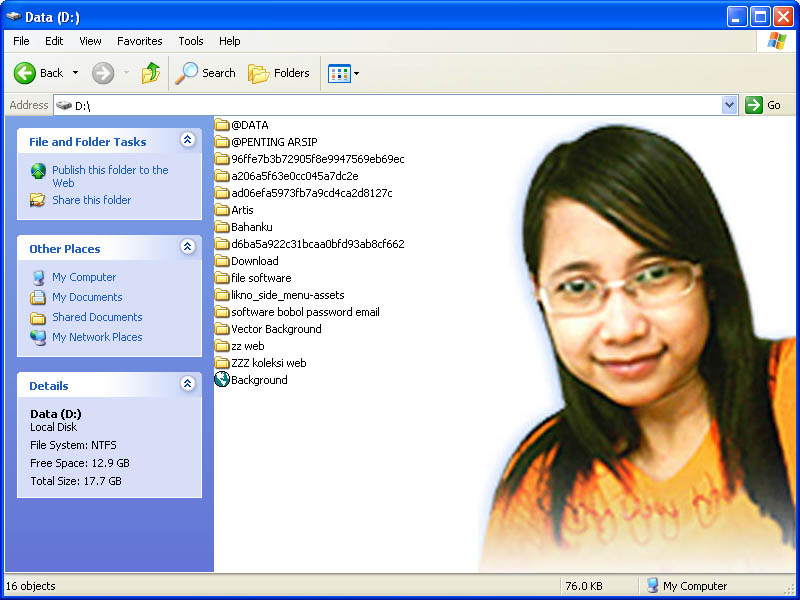Click My Computer in the status bar
Screen dimensions: 800x600
click(687, 586)
